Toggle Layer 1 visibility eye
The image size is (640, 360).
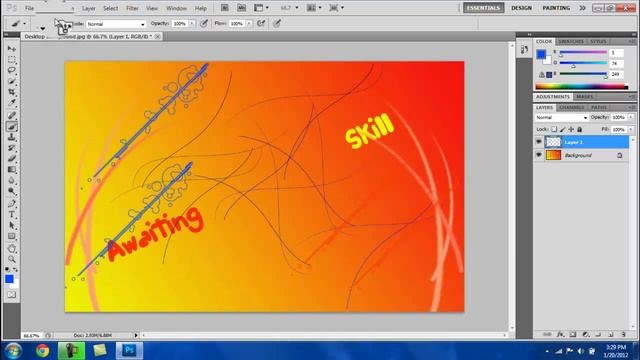[539, 142]
